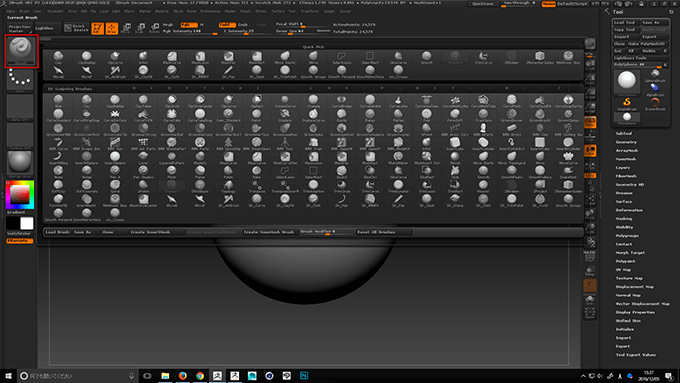680x383 pixels.
Task: Open the Displacement Map section
Action: 634,287
